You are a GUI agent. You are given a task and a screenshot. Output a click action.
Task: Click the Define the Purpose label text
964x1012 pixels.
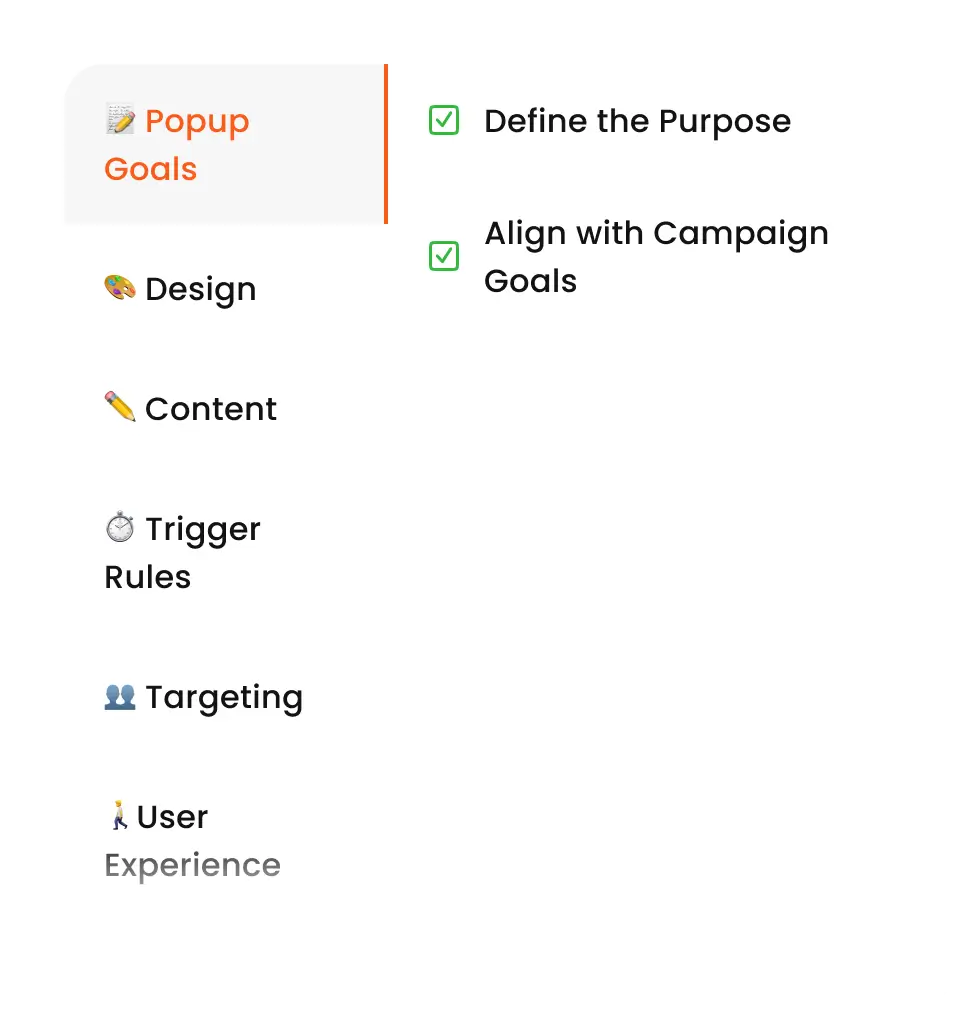[637, 122]
